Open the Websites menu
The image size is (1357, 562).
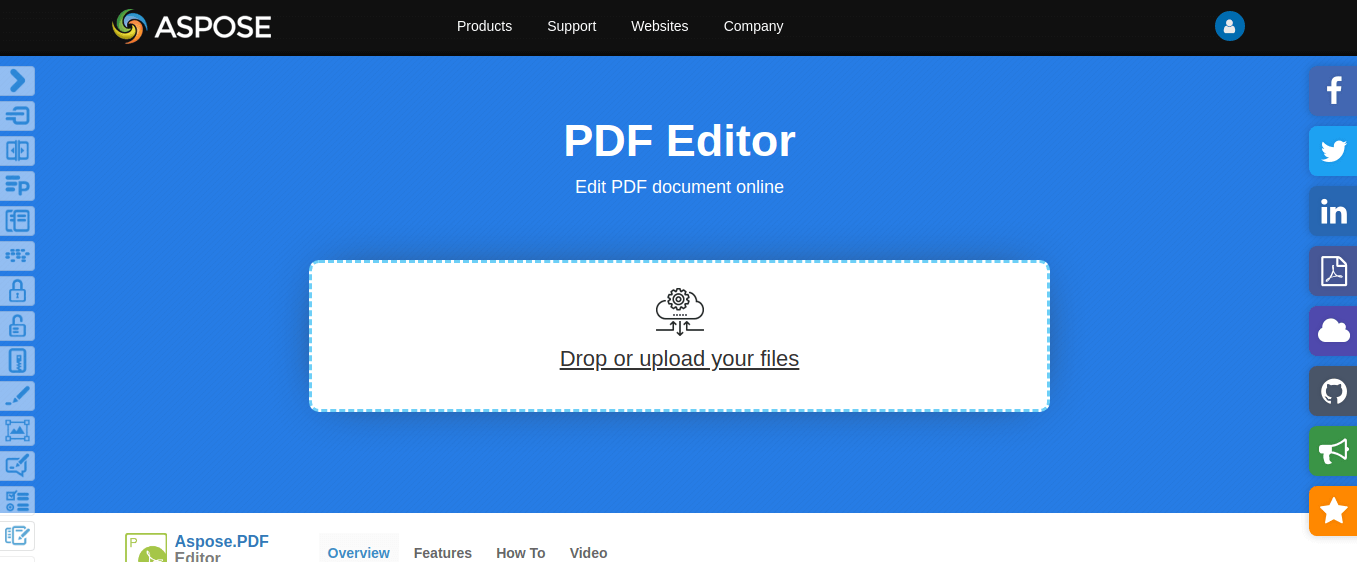tap(659, 26)
